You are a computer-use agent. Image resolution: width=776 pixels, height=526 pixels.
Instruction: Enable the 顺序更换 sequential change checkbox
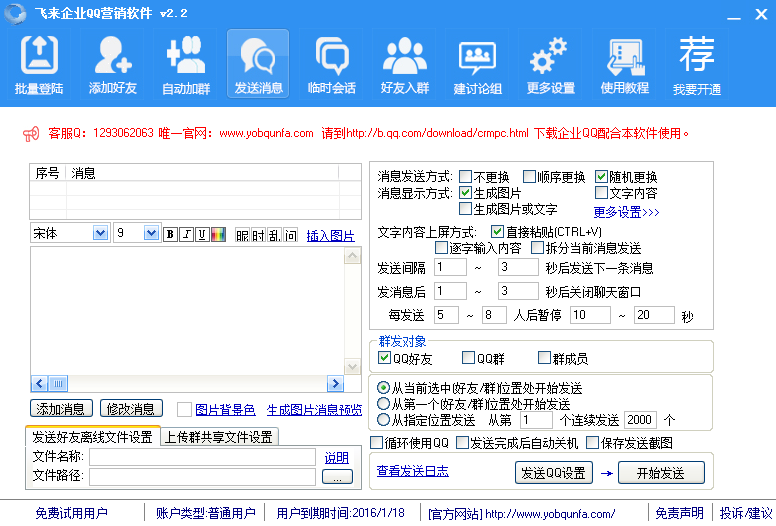[x=530, y=177]
